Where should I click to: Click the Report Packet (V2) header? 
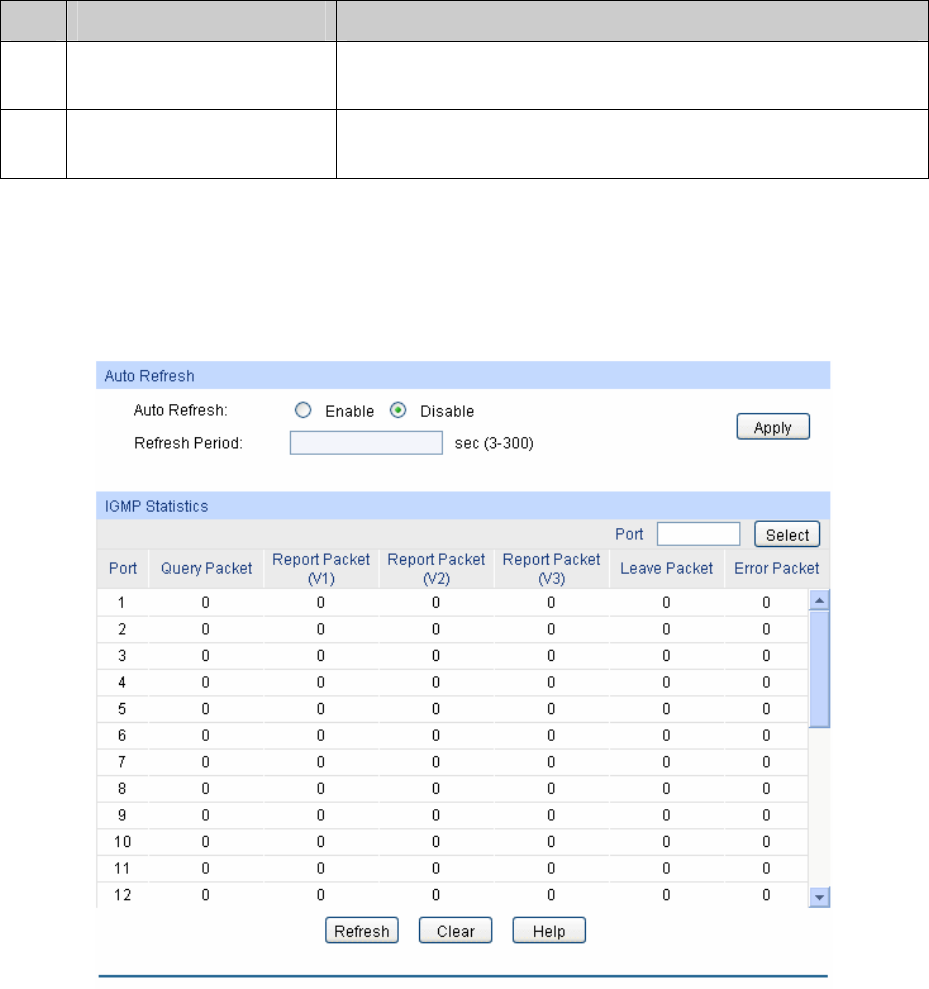pos(436,568)
